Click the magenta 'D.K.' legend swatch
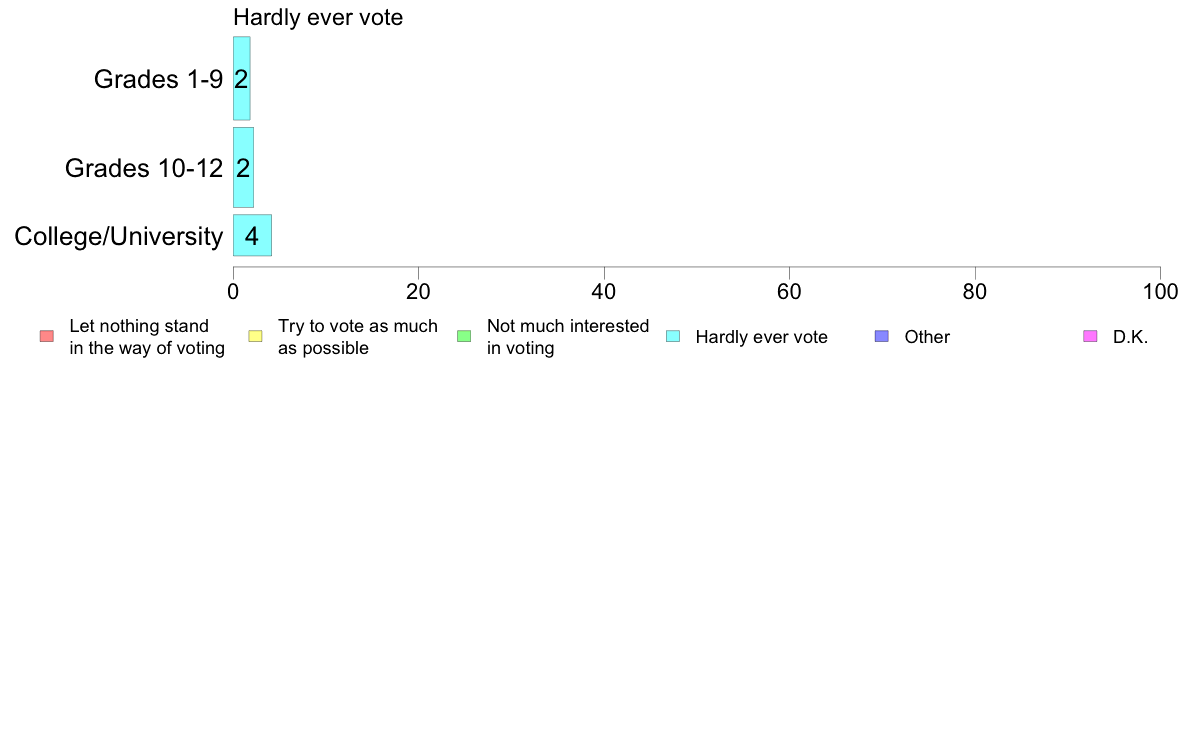The image size is (1188, 736). point(1090,337)
